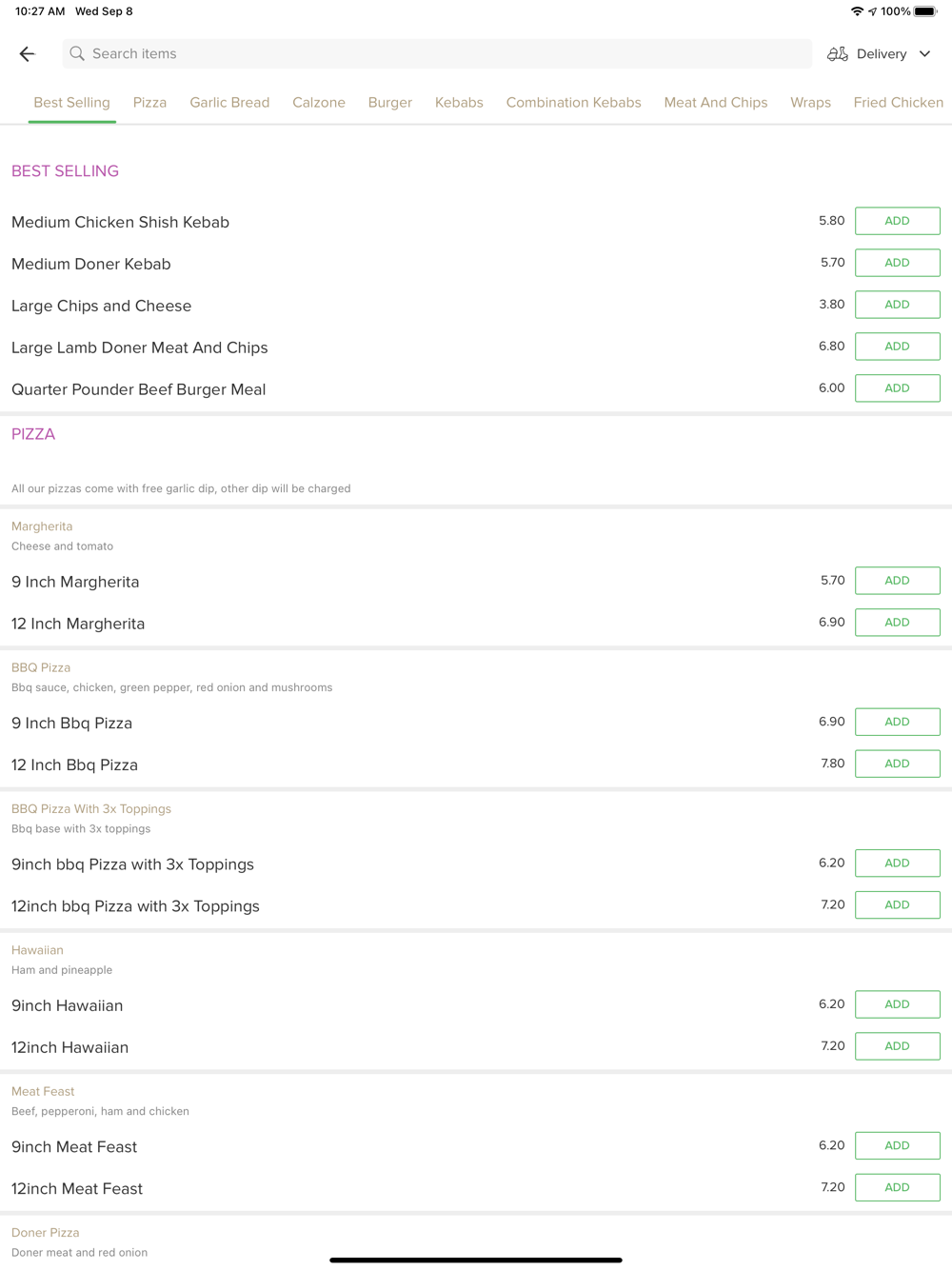Add Quarter Pounder Beef Burger Meal
The height and width of the screenshot is (1270, 952).
click(897, 388)
